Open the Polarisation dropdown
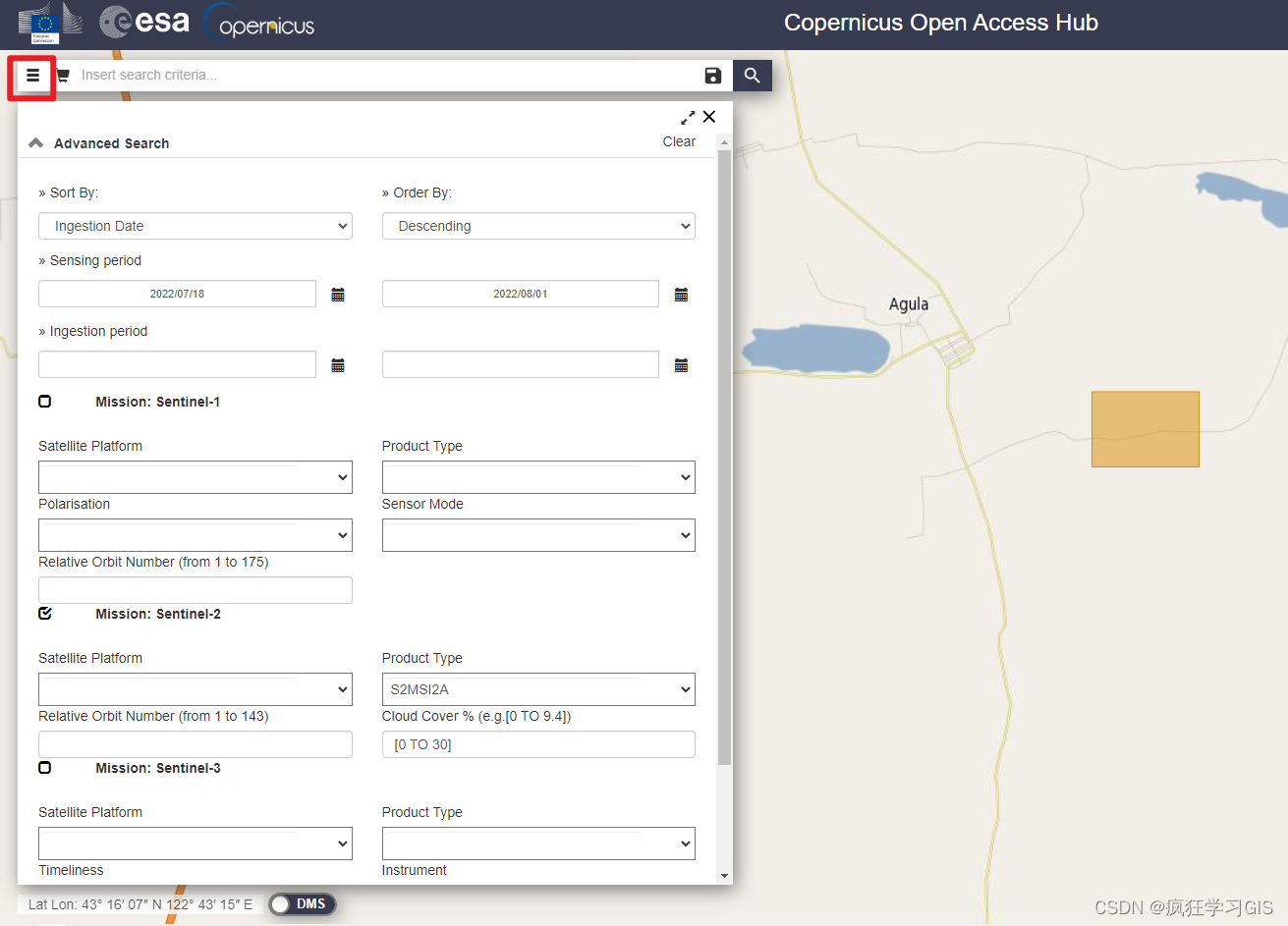 pyautogui.click(x=196, y=535)
